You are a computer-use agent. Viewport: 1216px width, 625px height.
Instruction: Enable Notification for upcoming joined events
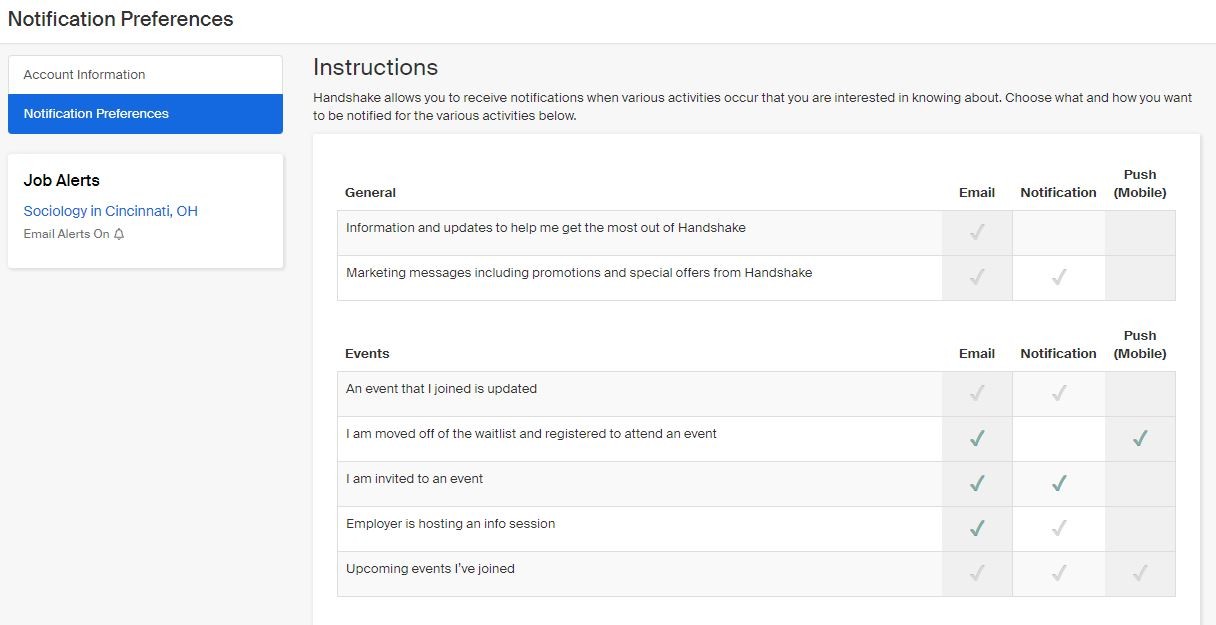point(1058,573)
